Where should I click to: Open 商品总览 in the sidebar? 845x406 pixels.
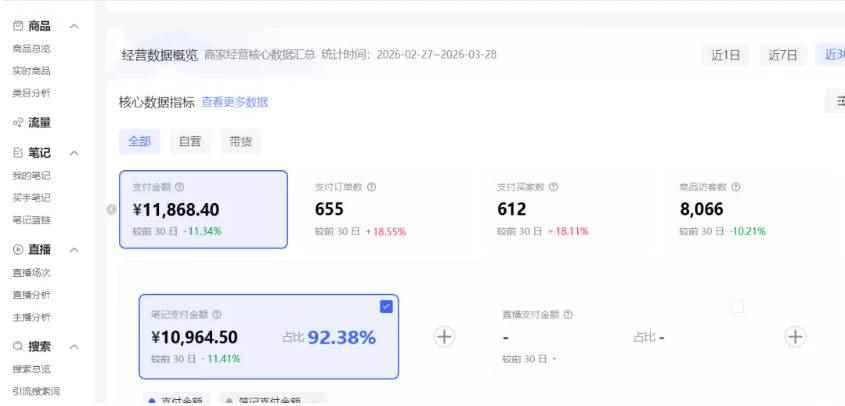(x=31, y=49)
